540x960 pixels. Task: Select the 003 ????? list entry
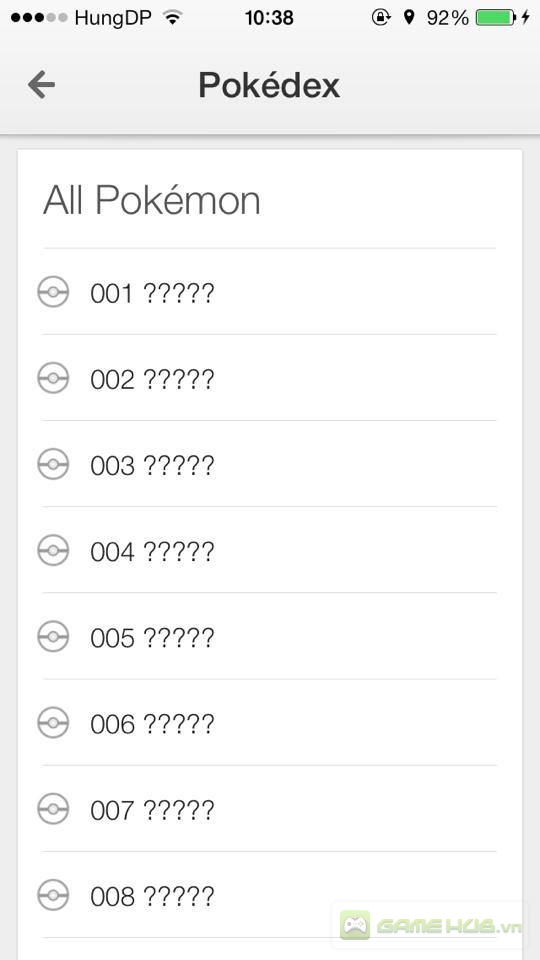269,464
